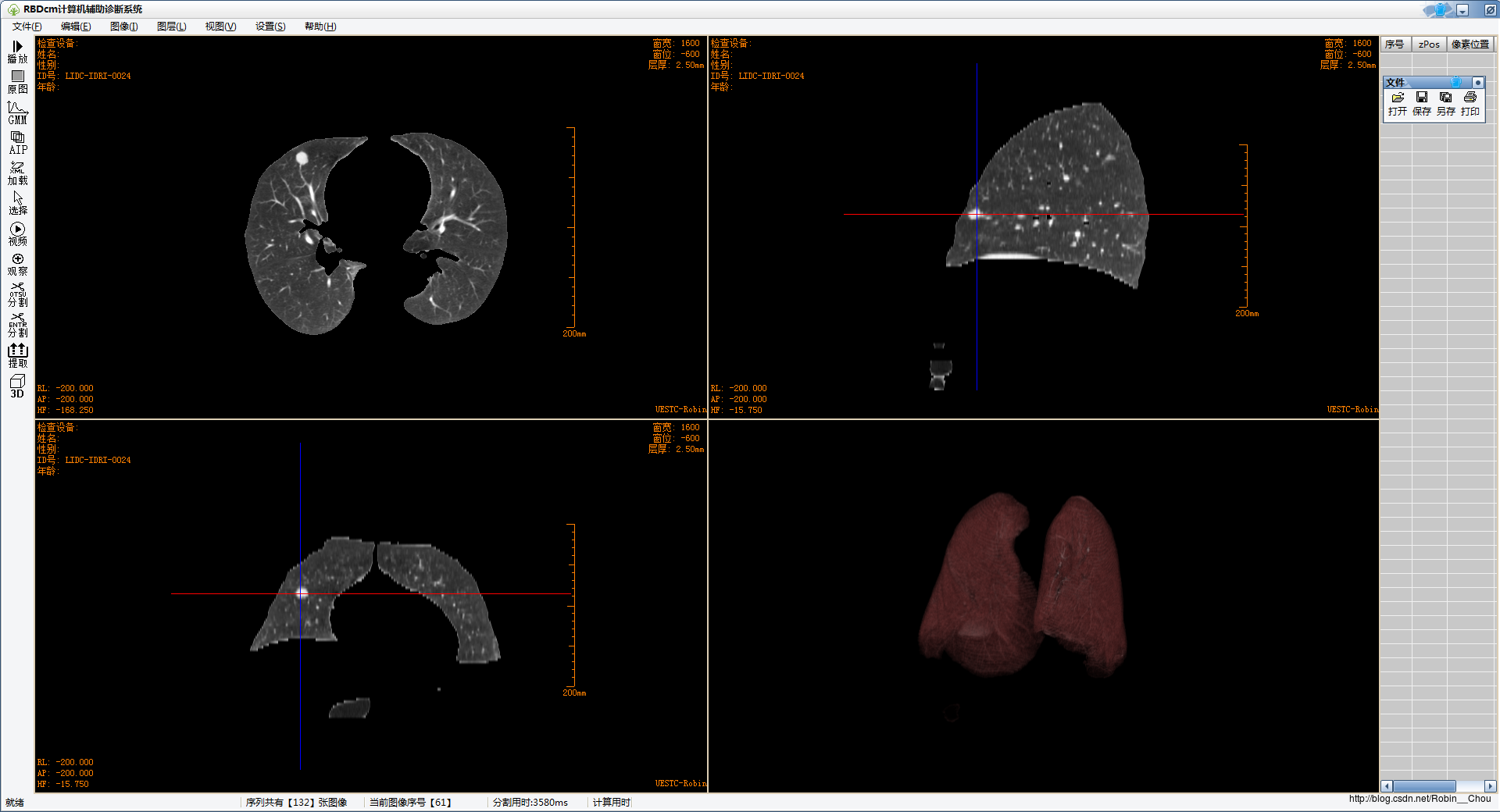
Task: Run OTSU 分割 segmentation
Action: click(x=17, y=295)
